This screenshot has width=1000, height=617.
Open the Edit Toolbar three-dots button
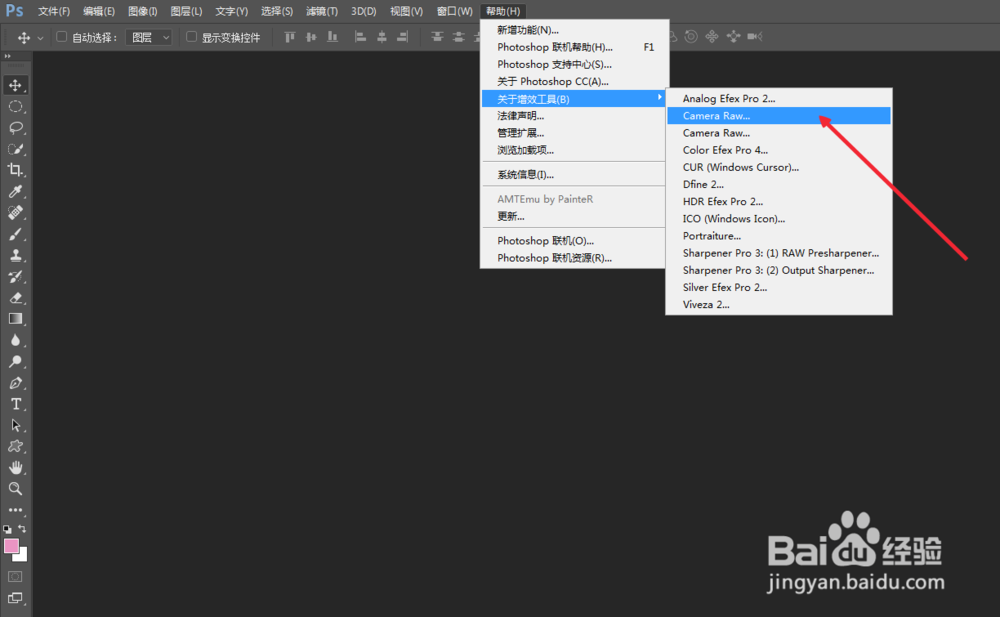(15, 510)
